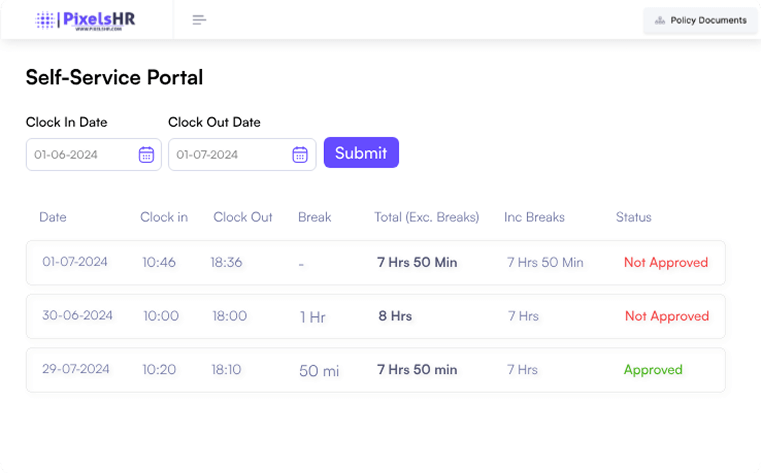
Task: Click the Break column header
Action: point(314,217)
